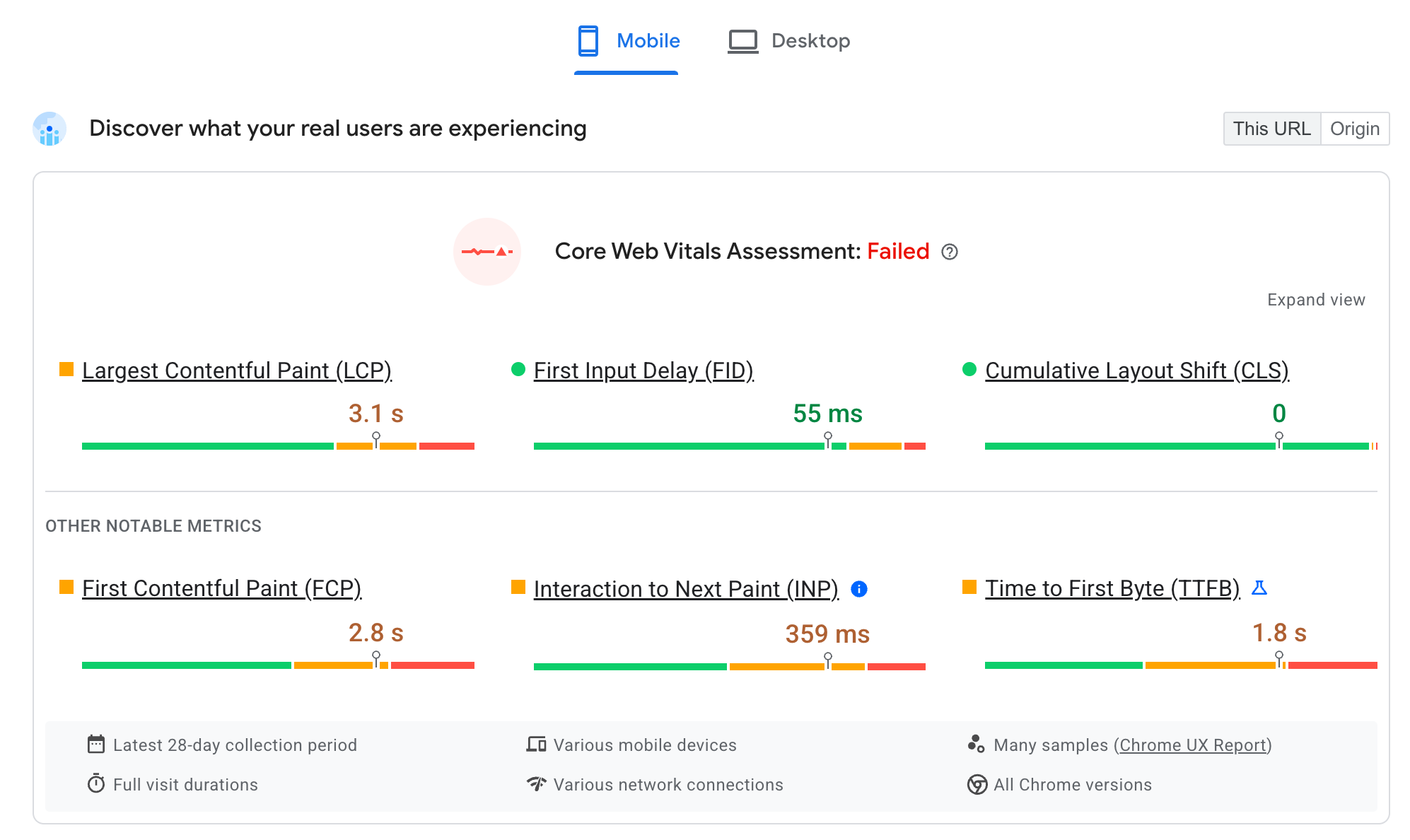The height and width of the screenshot is (840, 1410).
Task: Click the Core Web Vitals failed icon
Action: click(490, 252)
